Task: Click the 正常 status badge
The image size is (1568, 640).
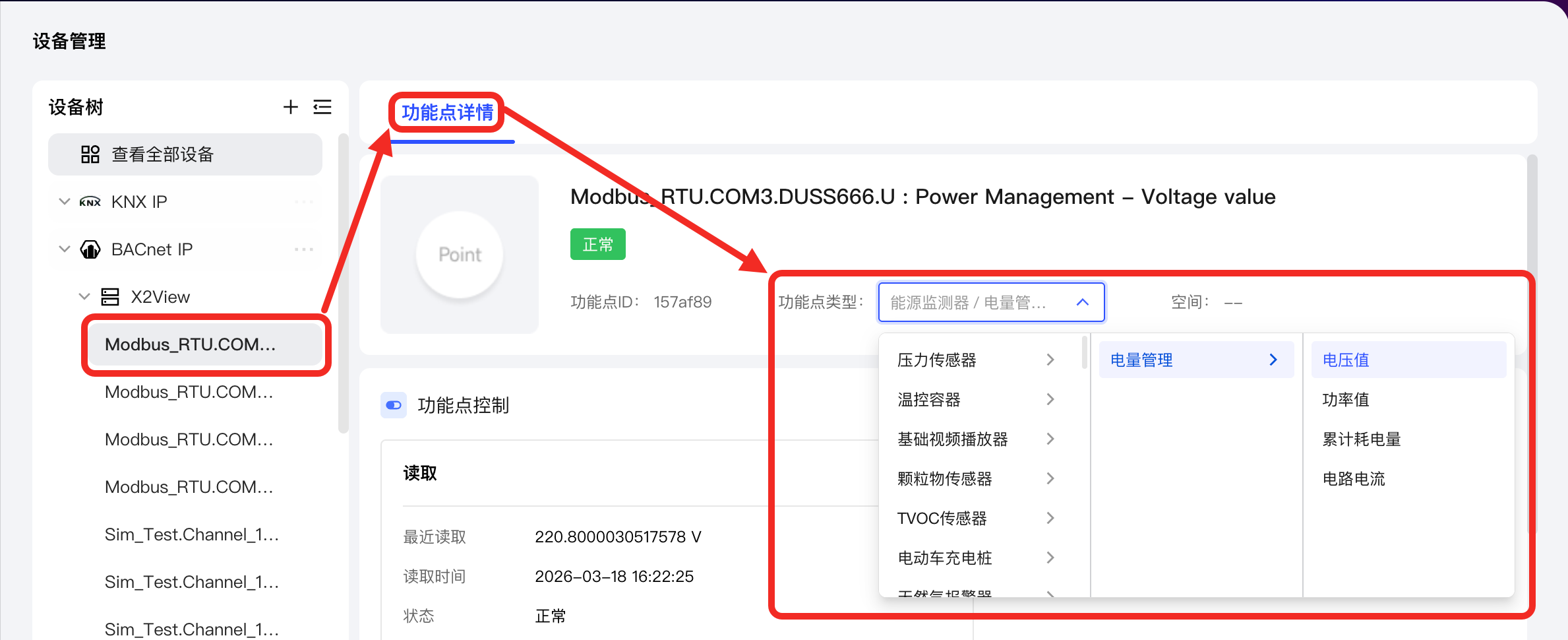Action: click(x=597, y=243)
